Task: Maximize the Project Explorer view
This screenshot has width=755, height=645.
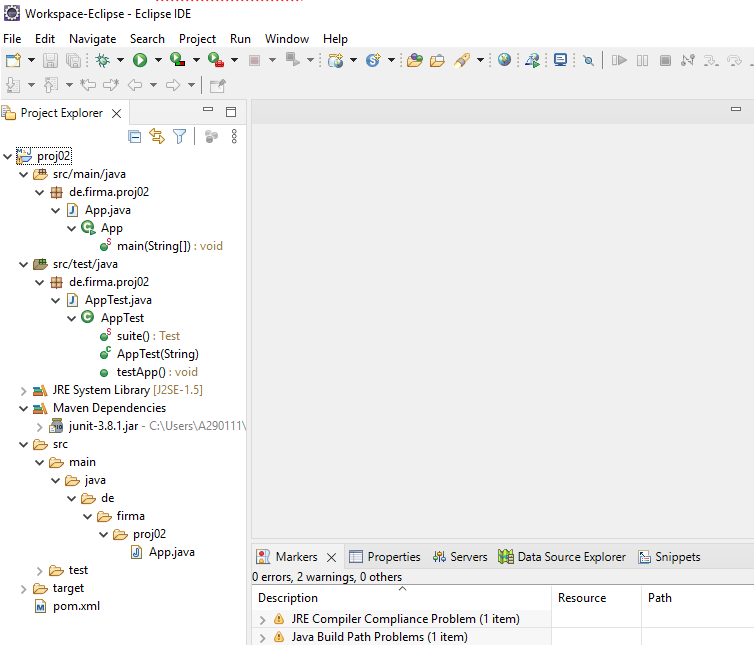Action: coord(231,112)
